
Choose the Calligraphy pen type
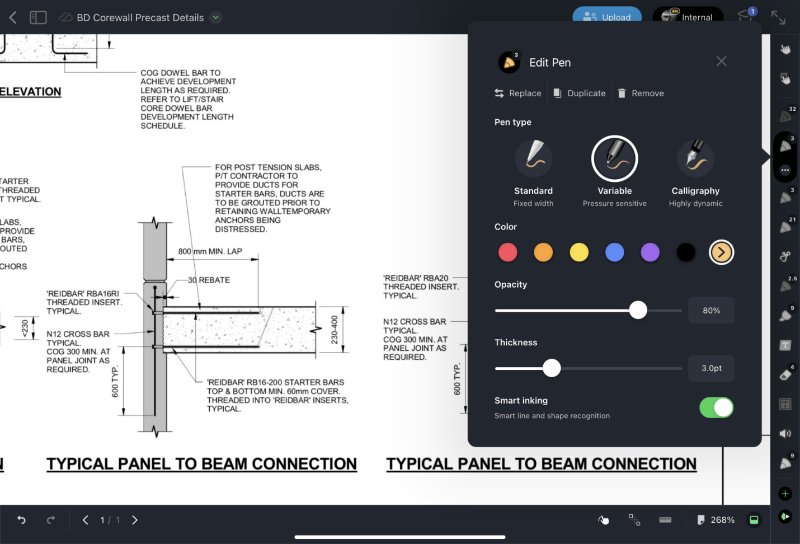click(x=695, y=158)
